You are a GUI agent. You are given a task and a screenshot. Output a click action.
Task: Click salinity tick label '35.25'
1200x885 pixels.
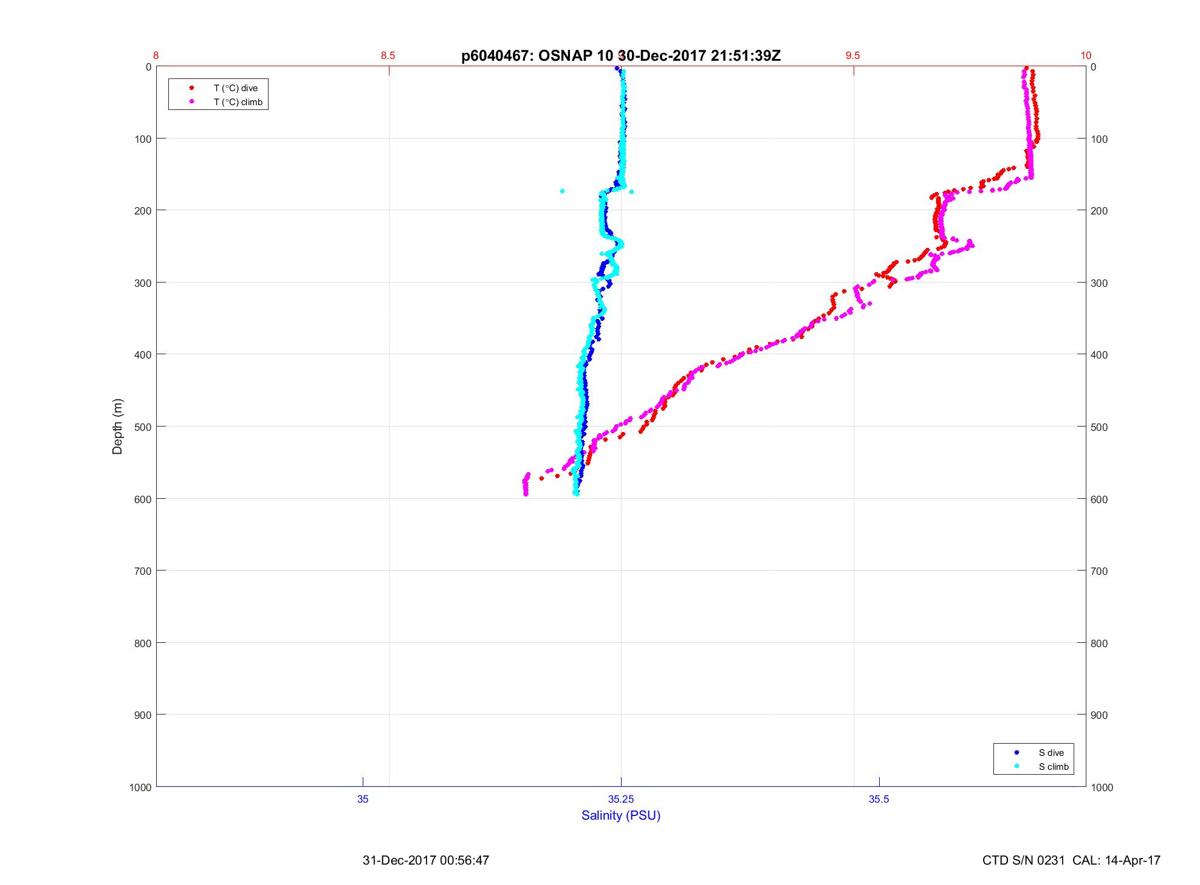pos(621,799)
